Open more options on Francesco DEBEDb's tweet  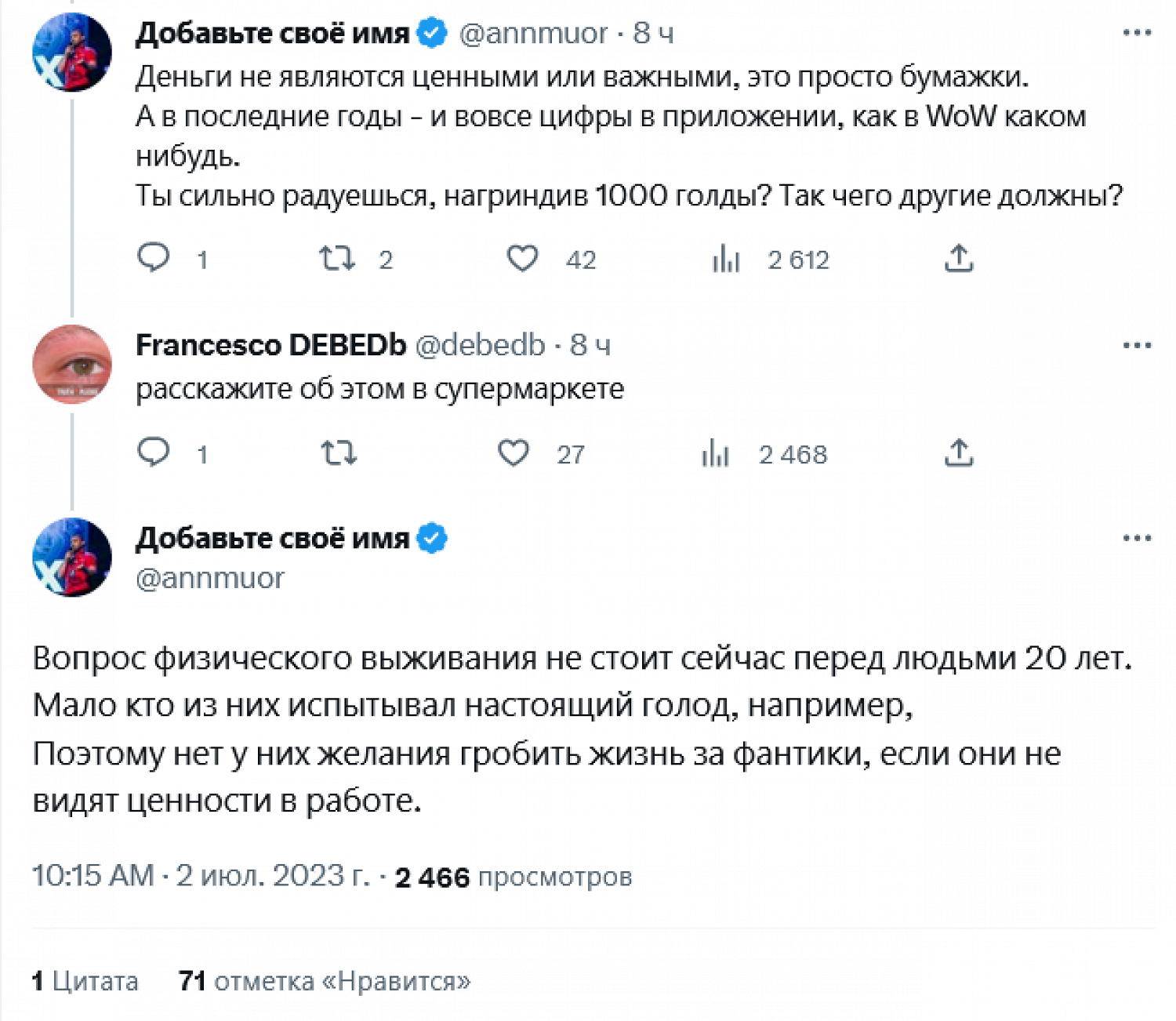coord(1137,345)
